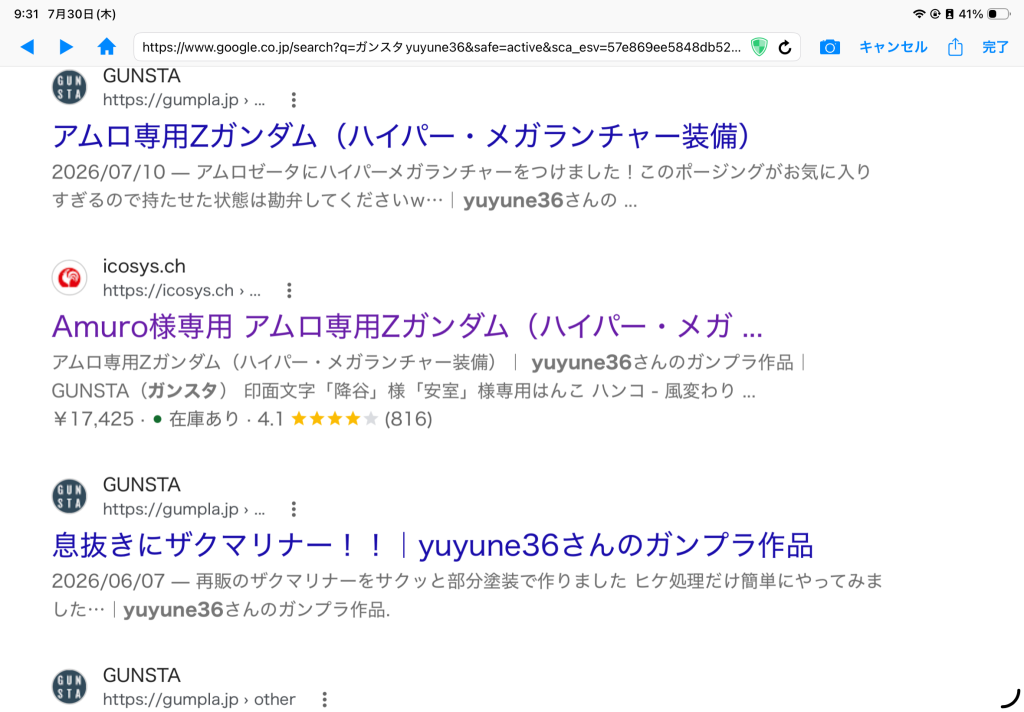Screen dimensions: 1024x712
Task: Open more options for the gumpla.jp › other result
Action: [325, 700]
